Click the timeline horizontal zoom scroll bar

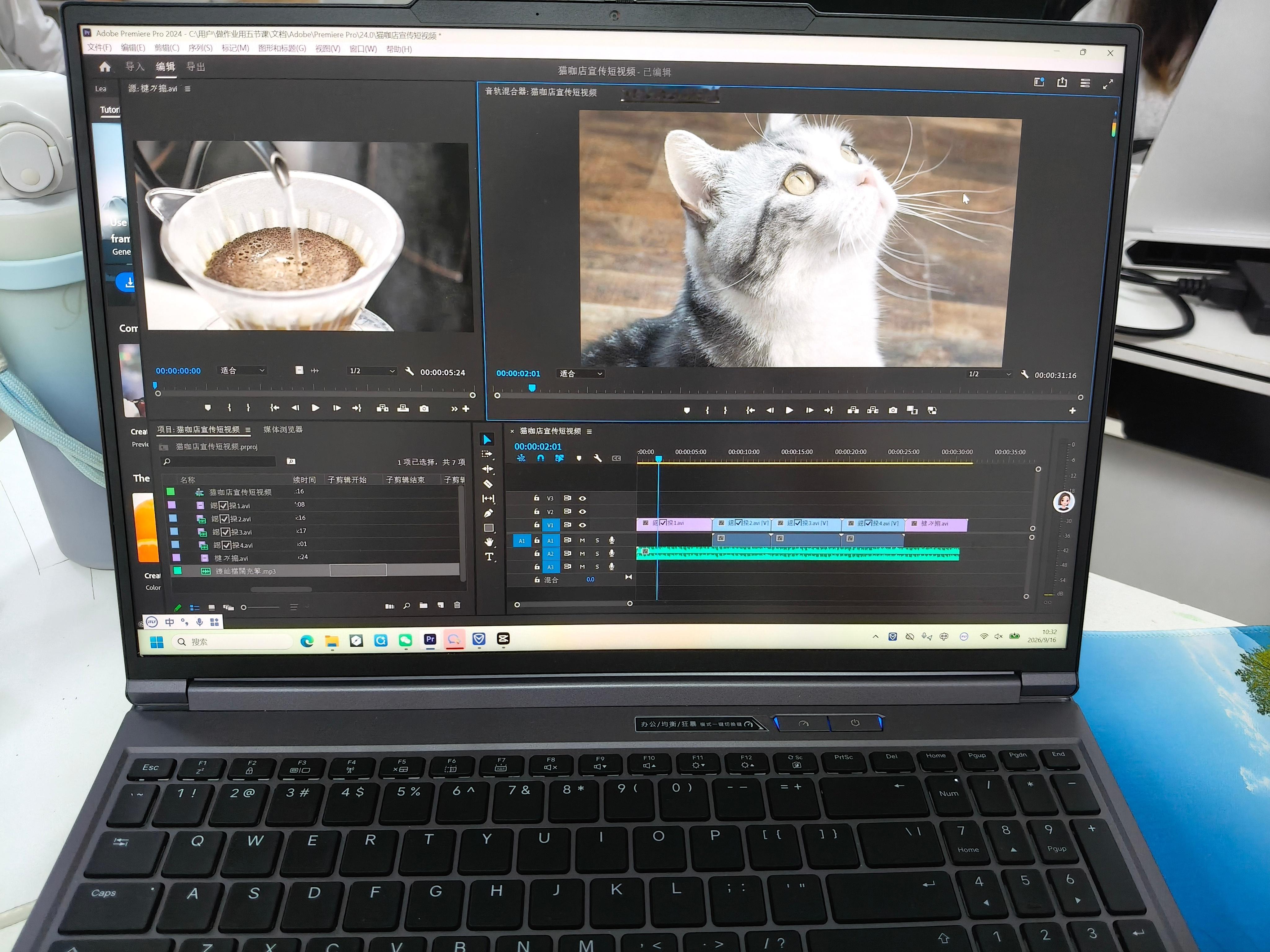573,604
